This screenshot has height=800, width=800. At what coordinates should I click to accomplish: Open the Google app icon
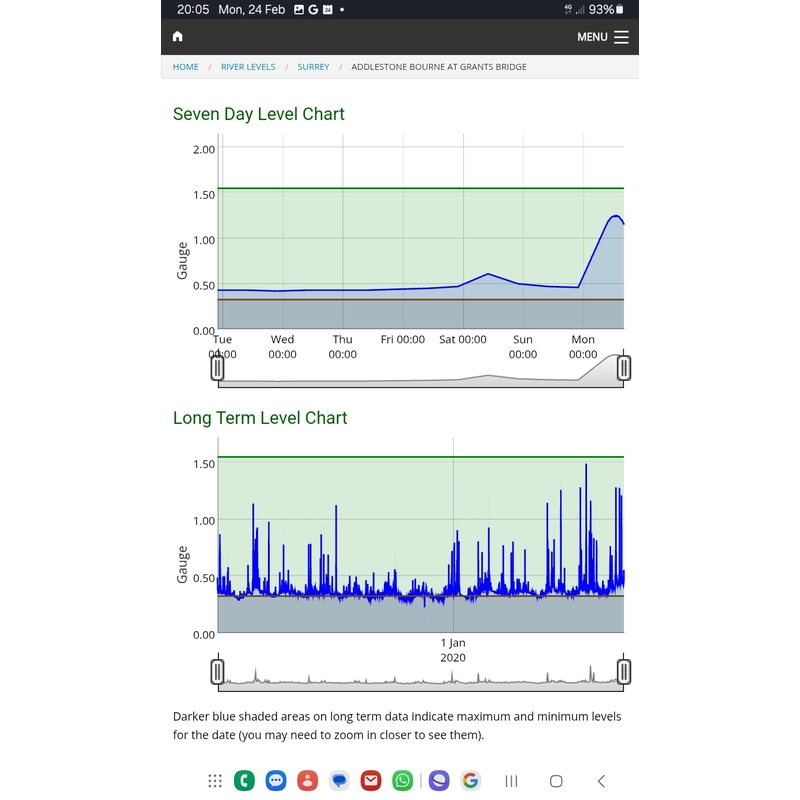click(x=470, y=781)
